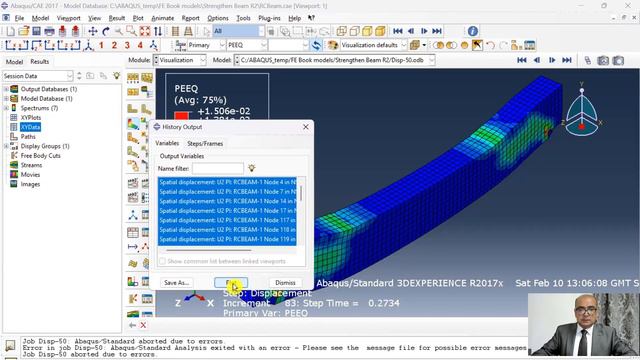Click Last frame in context bar animation controls
Viewport: 640px width, 360px height.
(567, 60)
